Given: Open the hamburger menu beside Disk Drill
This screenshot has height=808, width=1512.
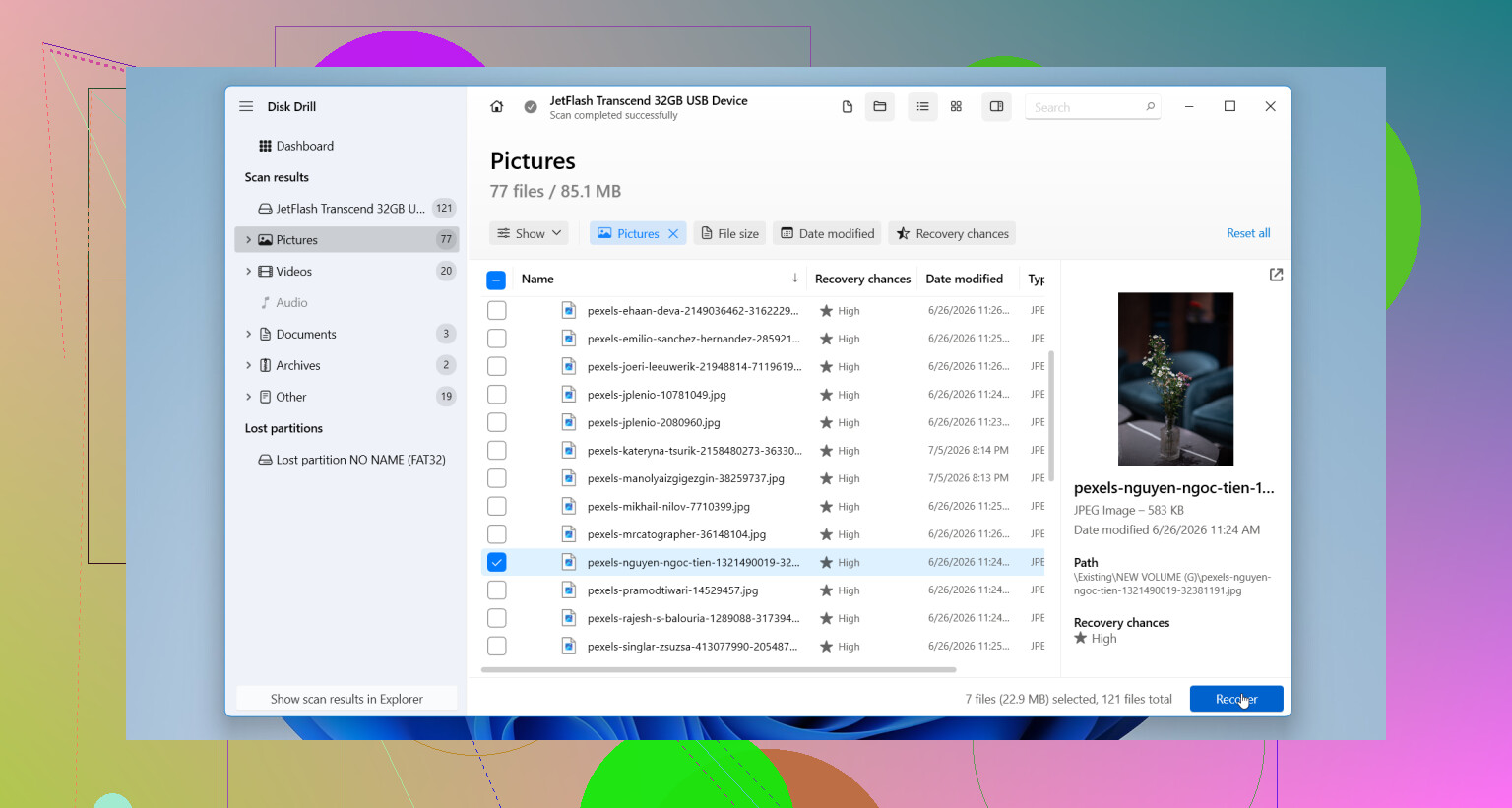Looking at the screenshot, I should [x=246, y=106].
